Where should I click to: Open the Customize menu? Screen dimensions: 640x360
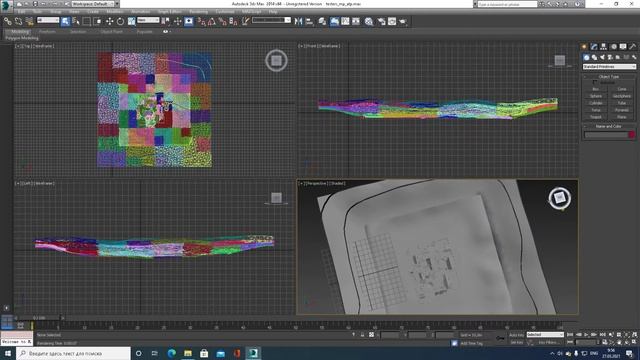pyautogui.click(x=225, y=11)
